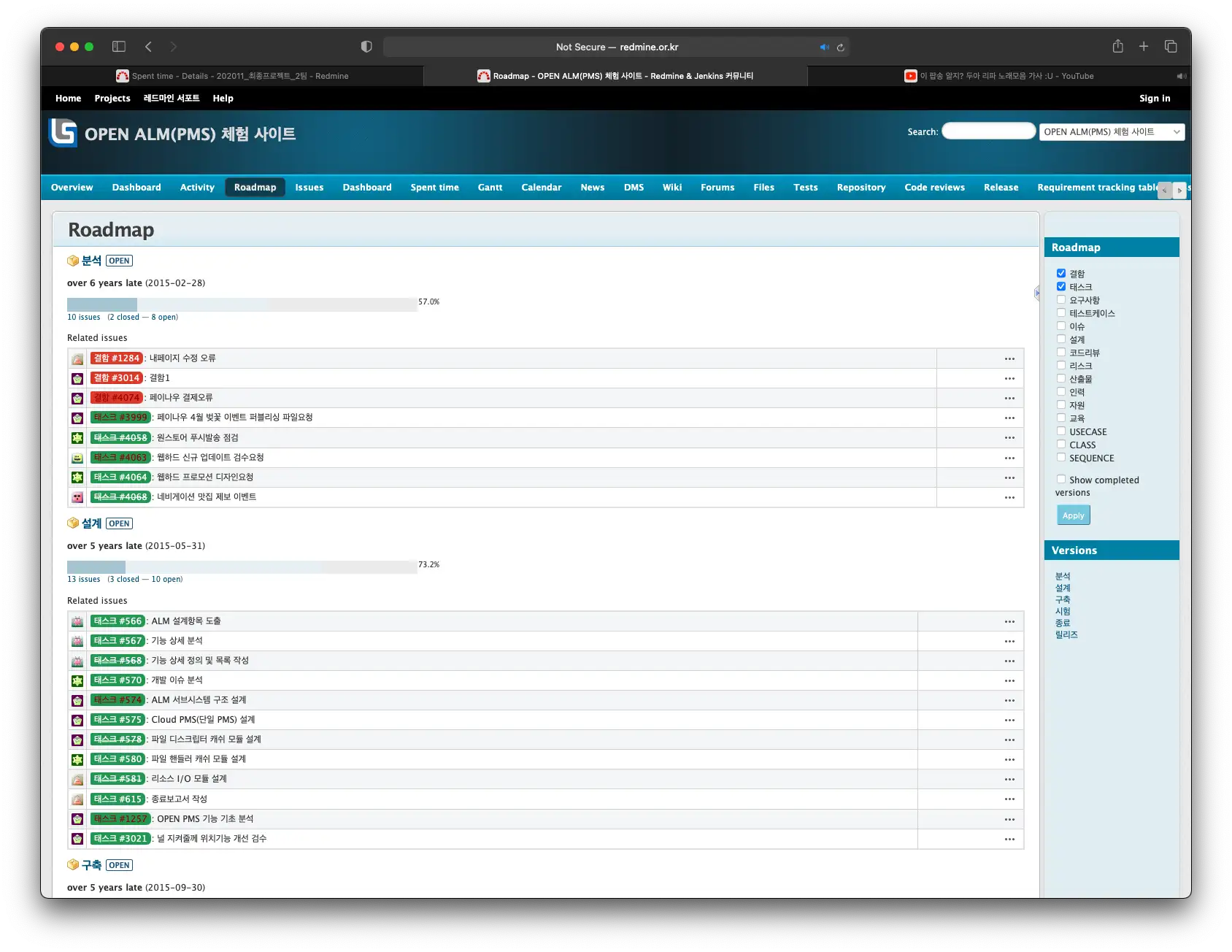Image resolution: width=1232 pixels, height=952 pixels.
Task: Click the privacy shield icon in toolbar
Action: [x=366, y=47]
